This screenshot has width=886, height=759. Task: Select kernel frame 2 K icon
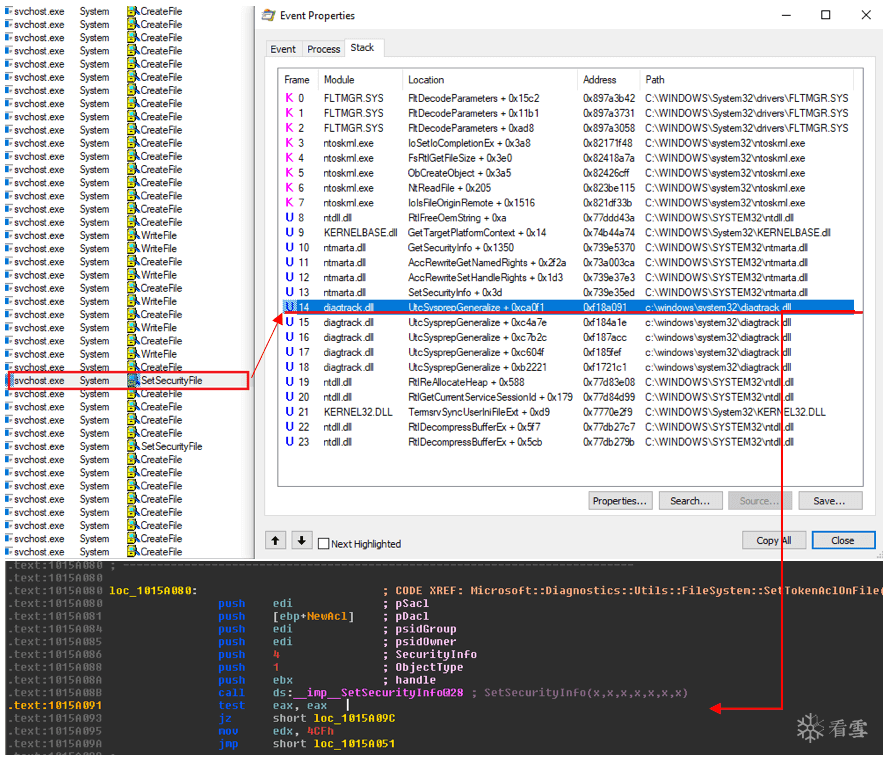(289, 128)
